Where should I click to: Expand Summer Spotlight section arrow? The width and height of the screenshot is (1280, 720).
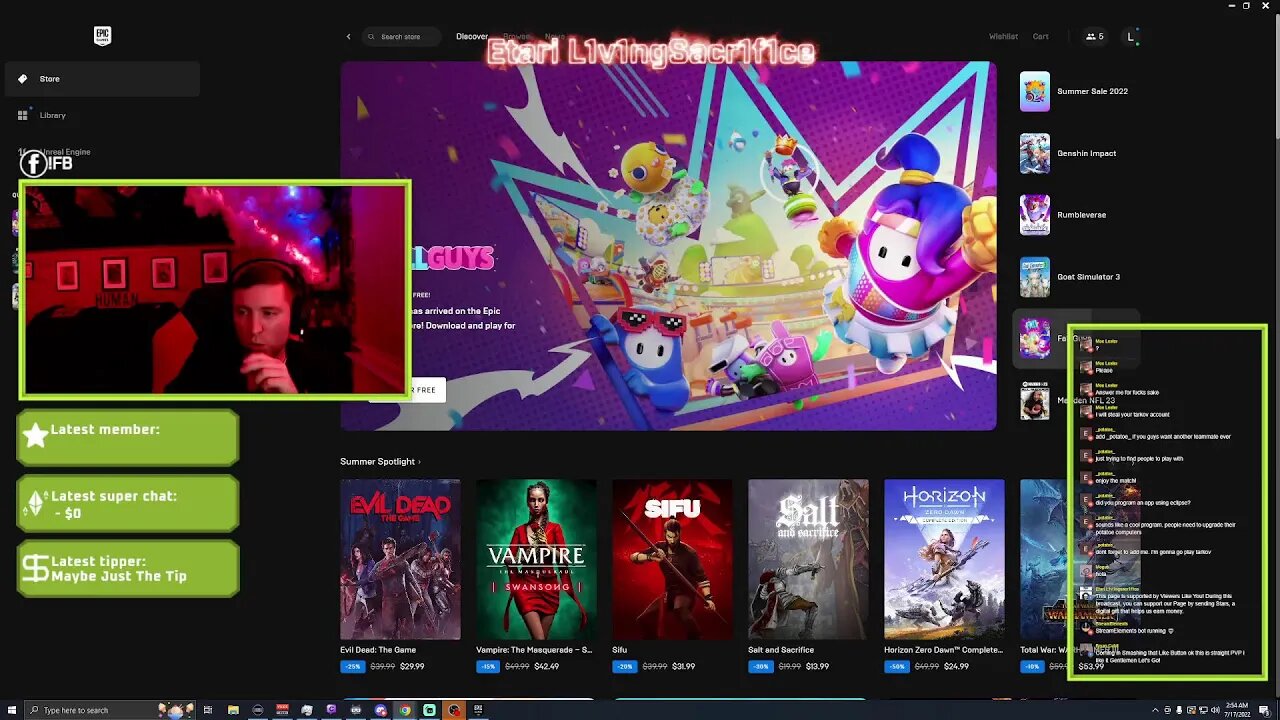point(419,462)
